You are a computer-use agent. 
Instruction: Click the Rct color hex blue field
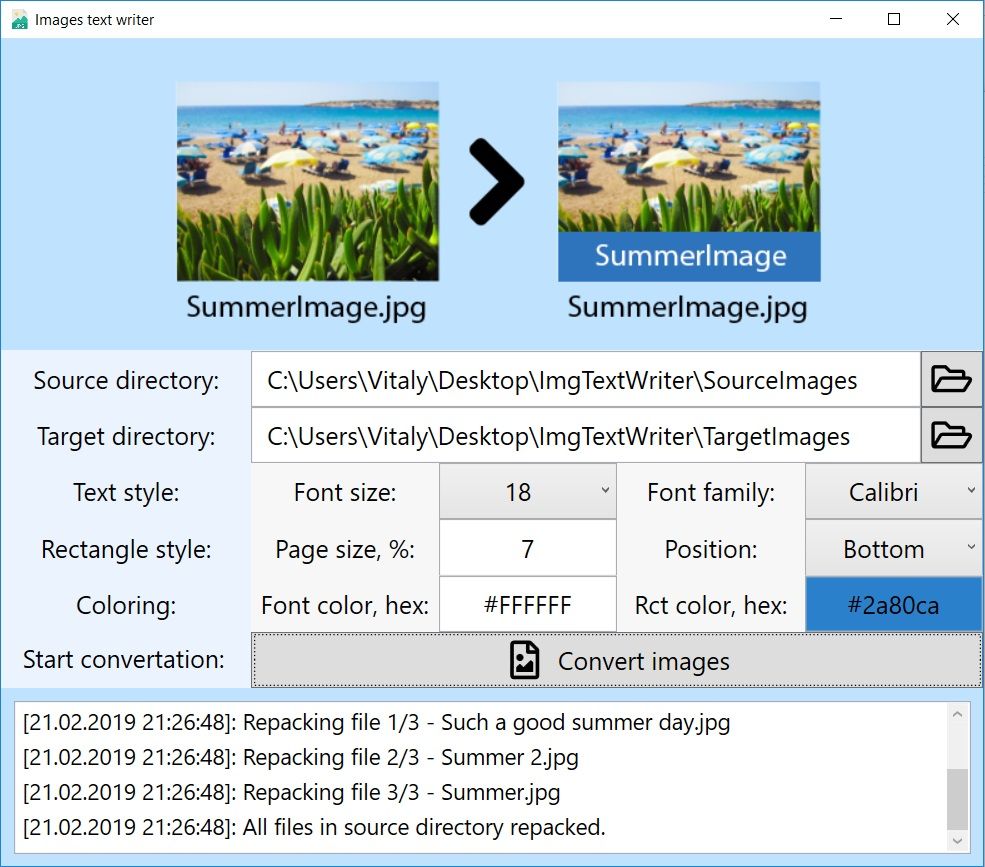893,605
